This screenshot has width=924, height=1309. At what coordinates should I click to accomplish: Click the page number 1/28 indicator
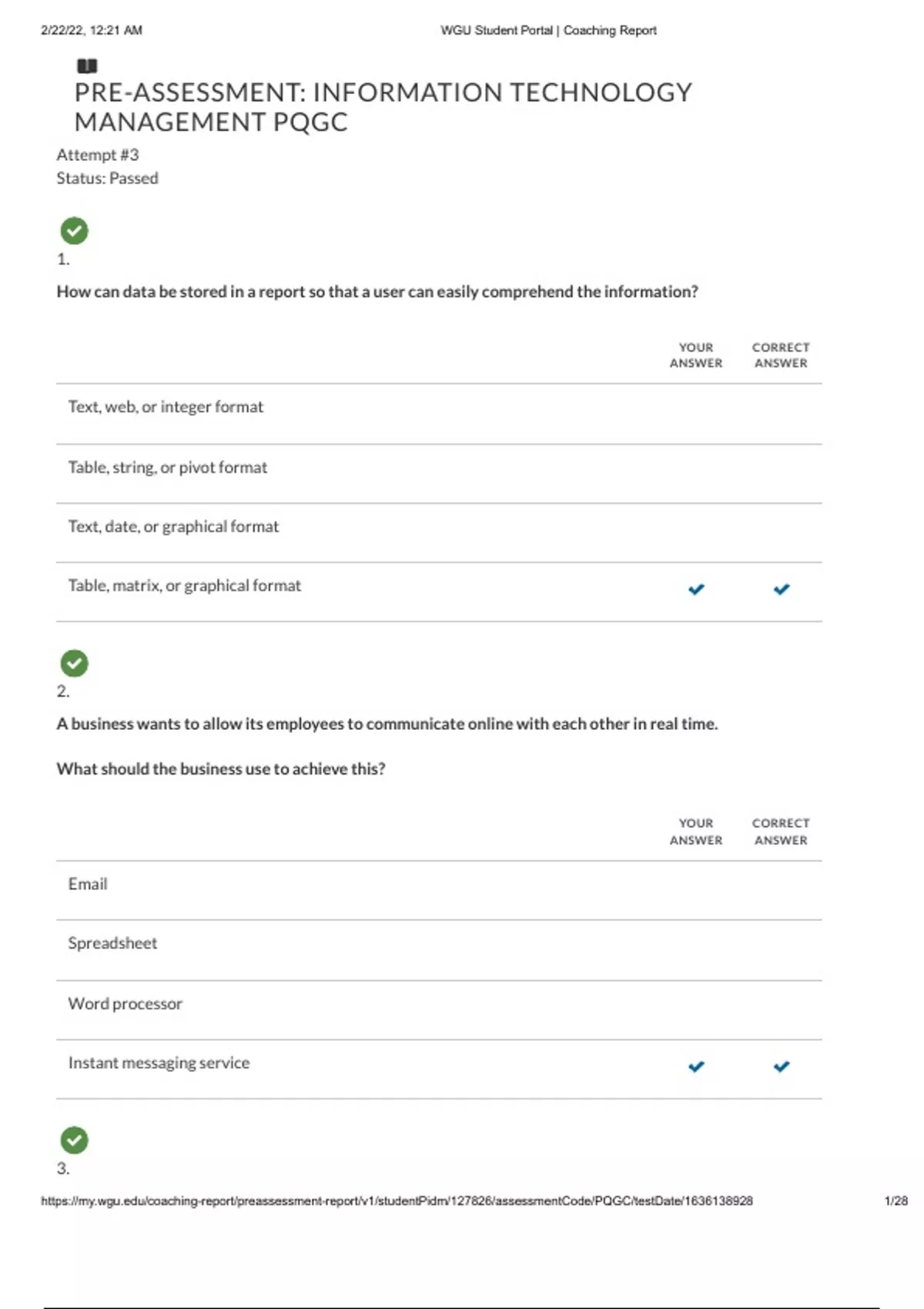pos(896,1200)
